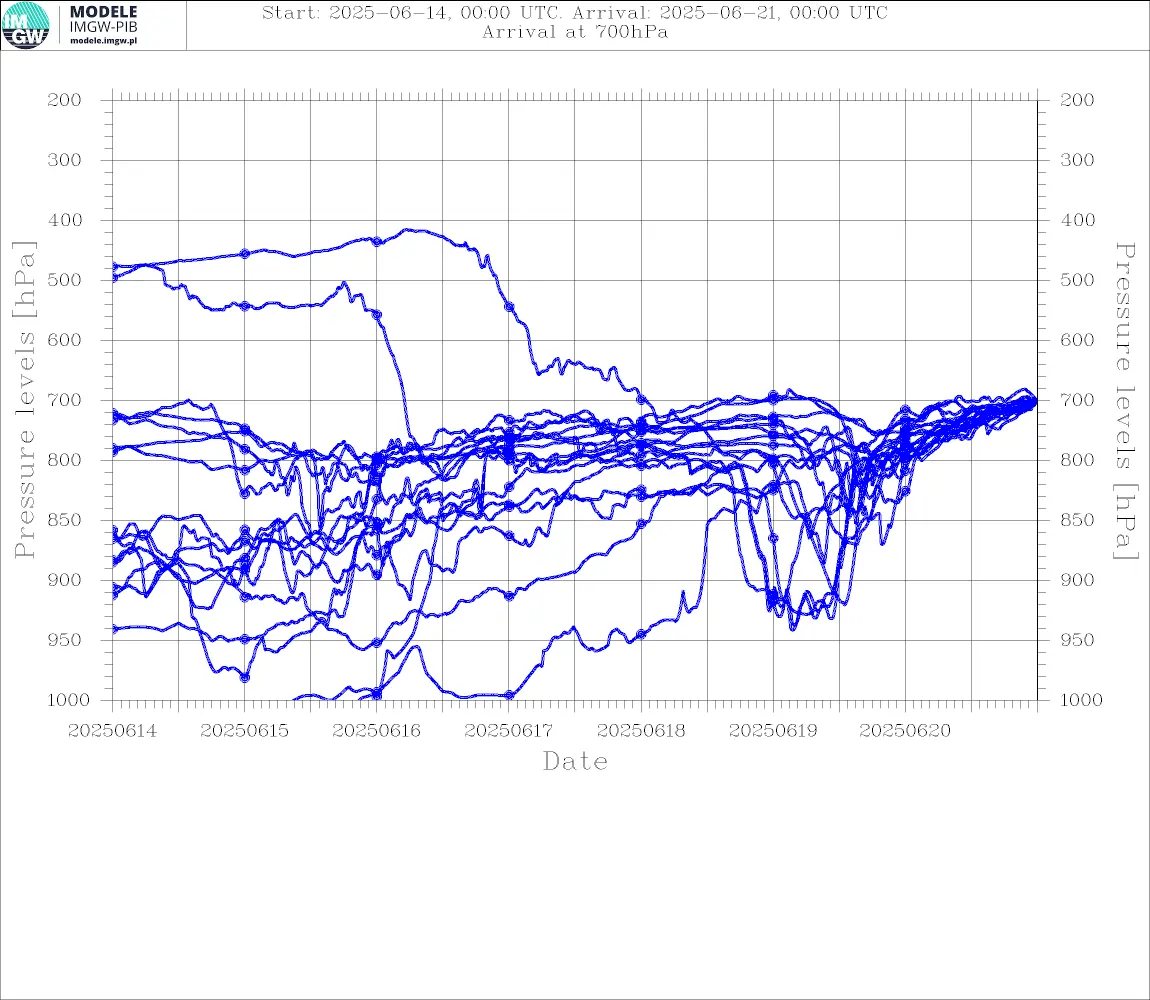Click the Start/Arrival UTC title line
The image size is (1150, 1000).
pos(575,13)
